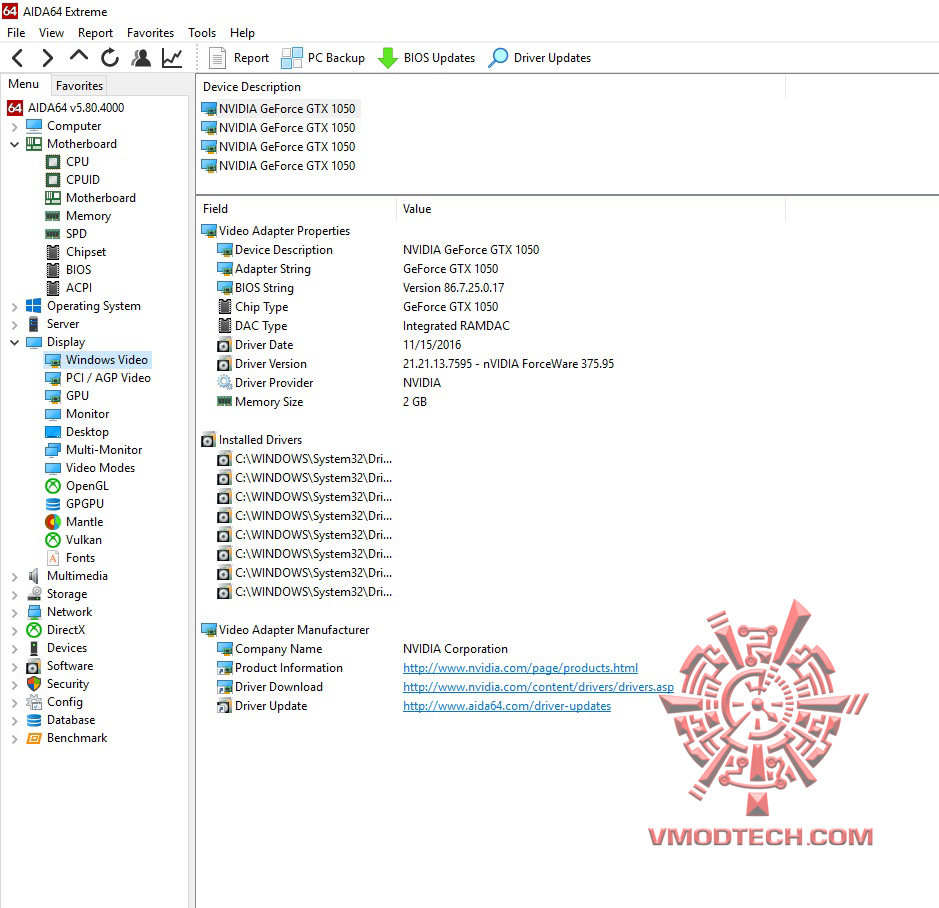Image resolution: width=939 pixels, height=908 pixels.
Task: Expand the Computer tree node
Action: pos(14,127)
